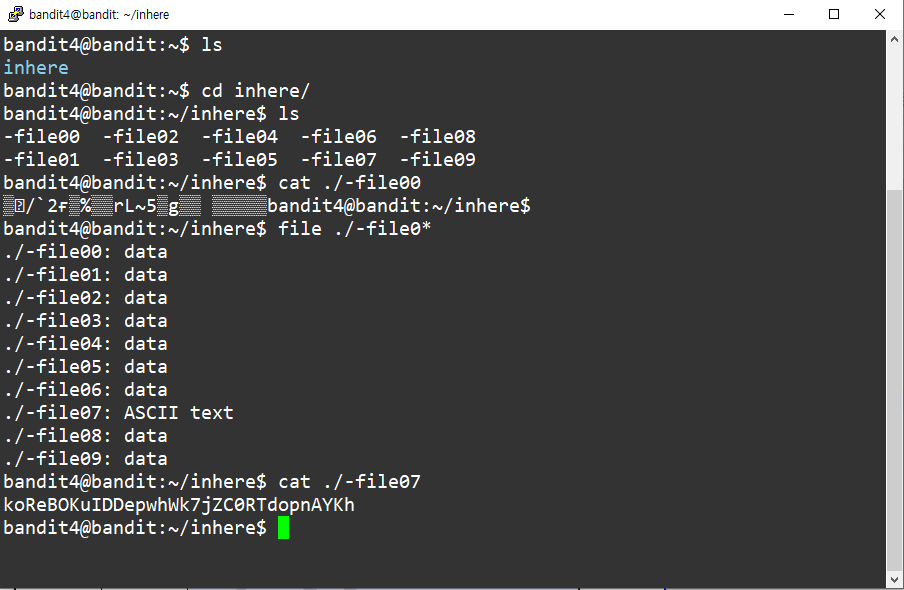The height and width of the screenshot is (590, 904).
Task: Click the vertical scrollbar thumb
Action: 894,380
